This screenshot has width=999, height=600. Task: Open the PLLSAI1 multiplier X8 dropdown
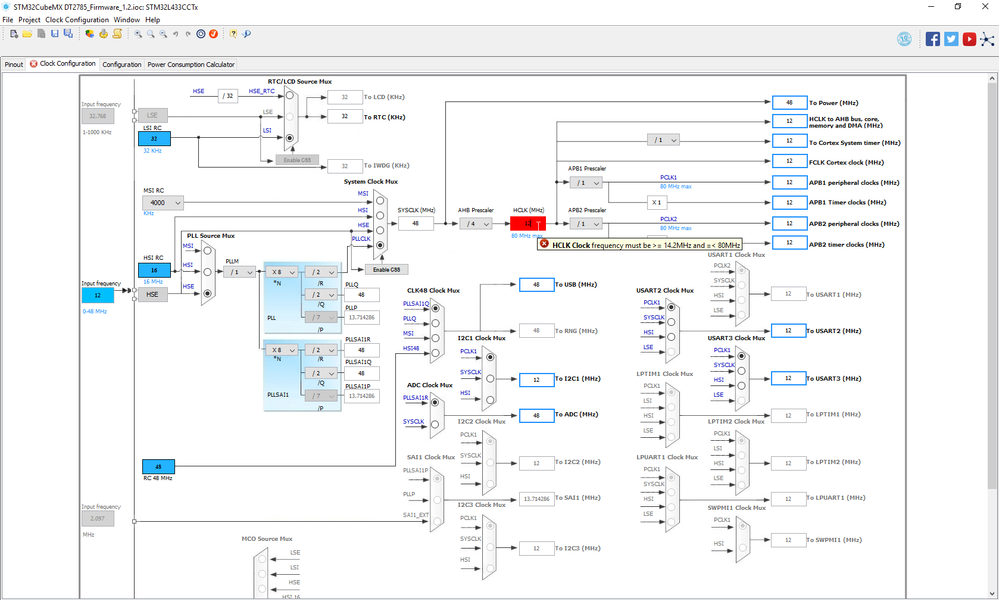282,350
